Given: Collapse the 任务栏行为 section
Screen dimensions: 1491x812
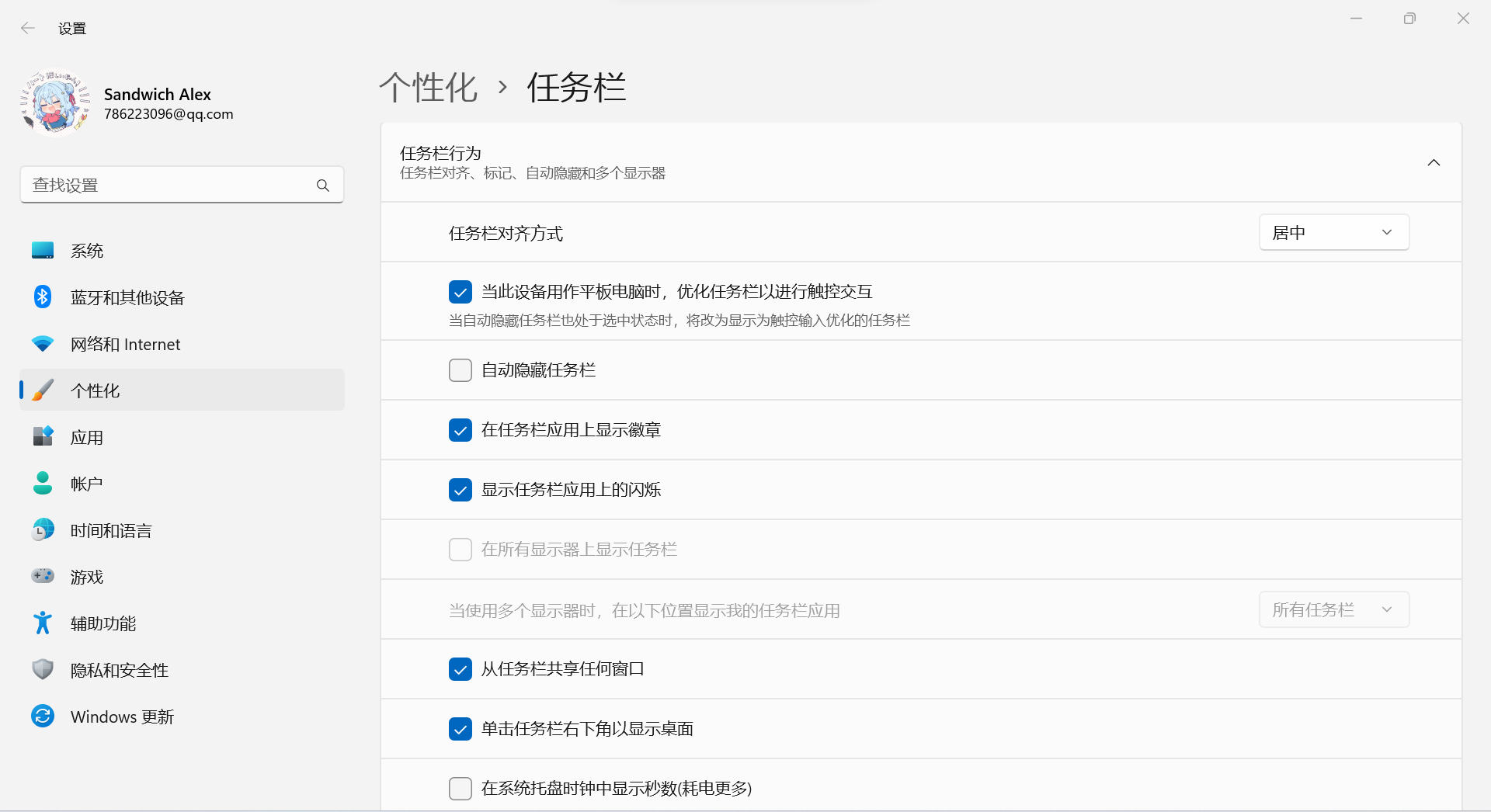Looking at the screenshot, I should (1434, 162).
